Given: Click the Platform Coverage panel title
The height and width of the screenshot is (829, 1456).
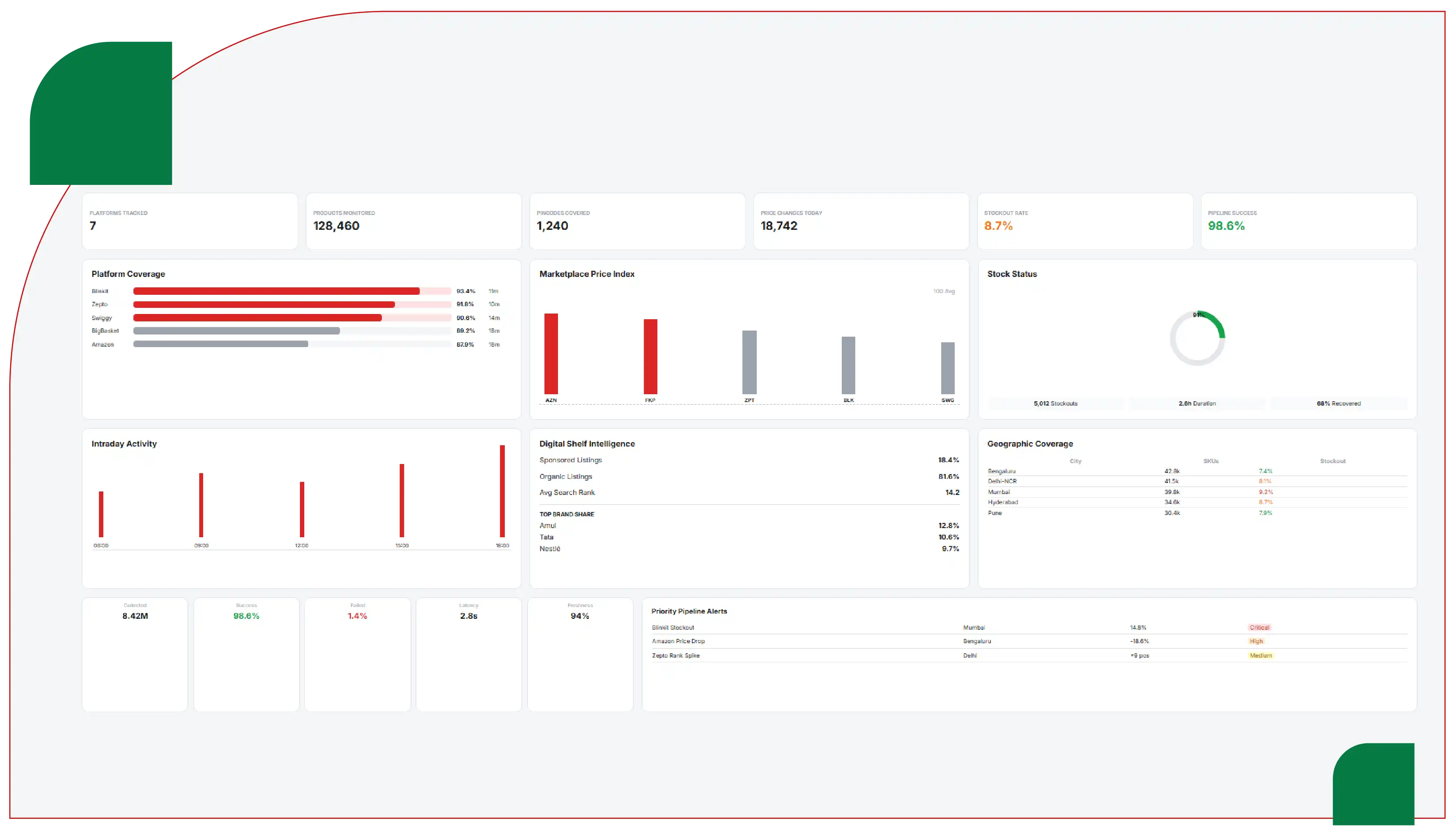Looking at the screenshot, I should [x=128, y=274].
